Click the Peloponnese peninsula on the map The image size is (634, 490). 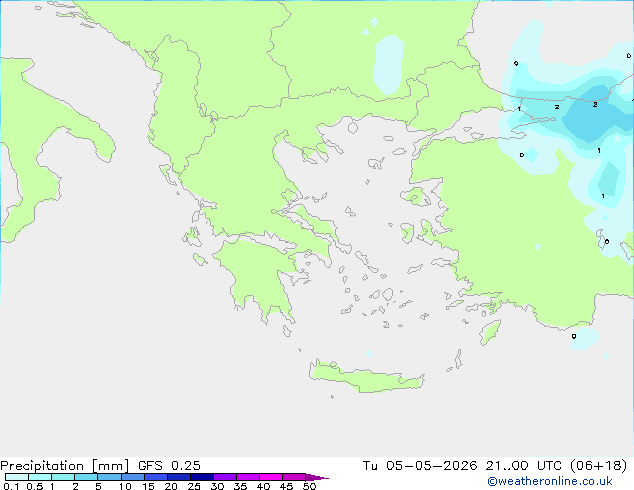[259, 277]
